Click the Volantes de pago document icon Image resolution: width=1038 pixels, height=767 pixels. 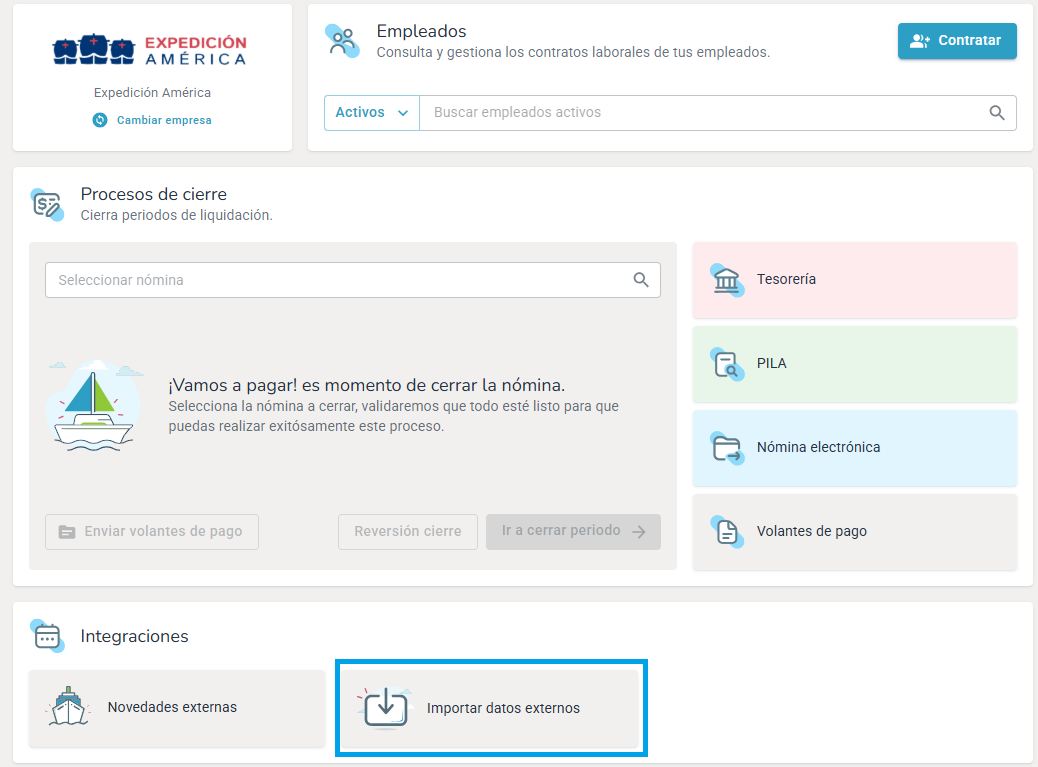[x=727, y=531]
